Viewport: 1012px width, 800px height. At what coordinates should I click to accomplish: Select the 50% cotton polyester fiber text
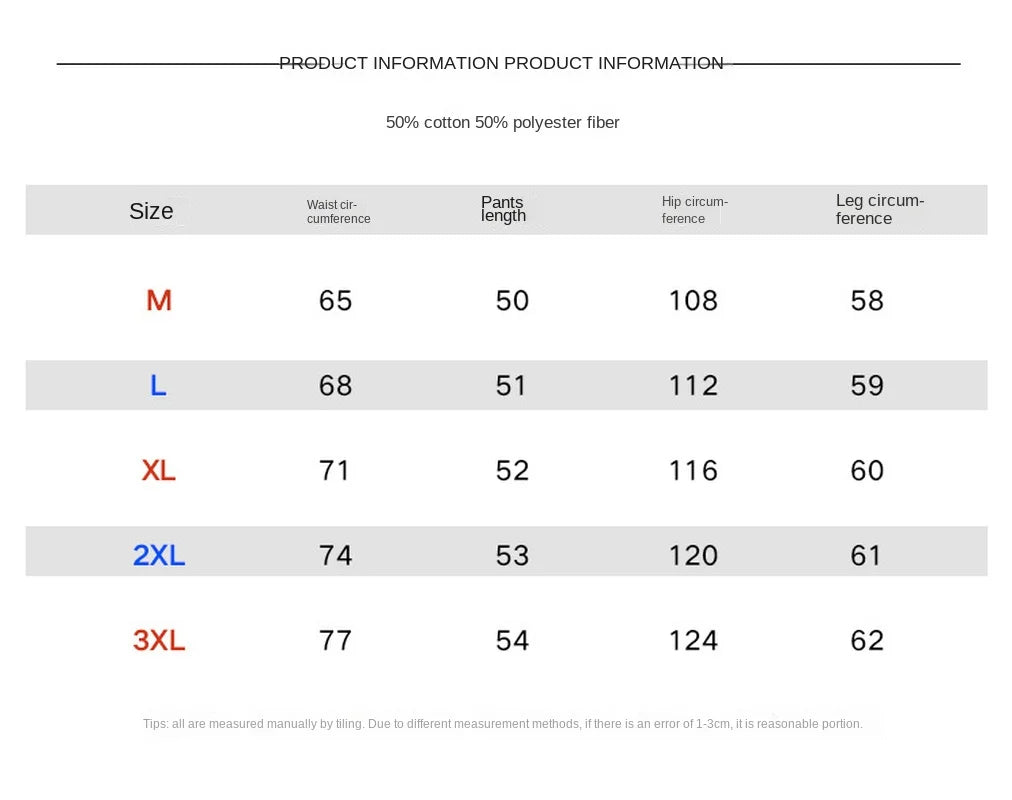(502, 123)
